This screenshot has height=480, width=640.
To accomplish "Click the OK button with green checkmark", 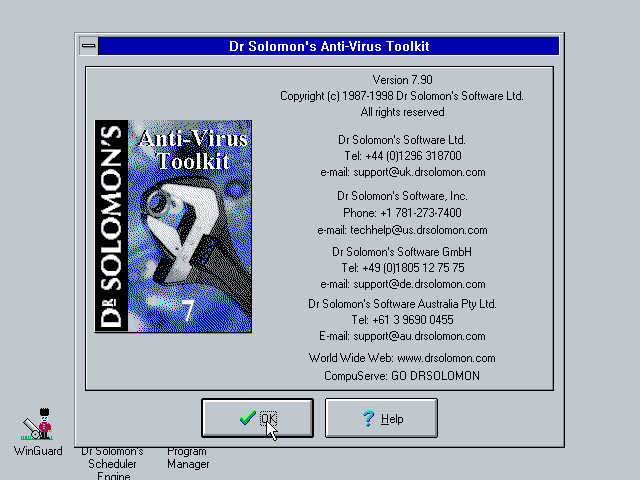I will coord(258,418).
